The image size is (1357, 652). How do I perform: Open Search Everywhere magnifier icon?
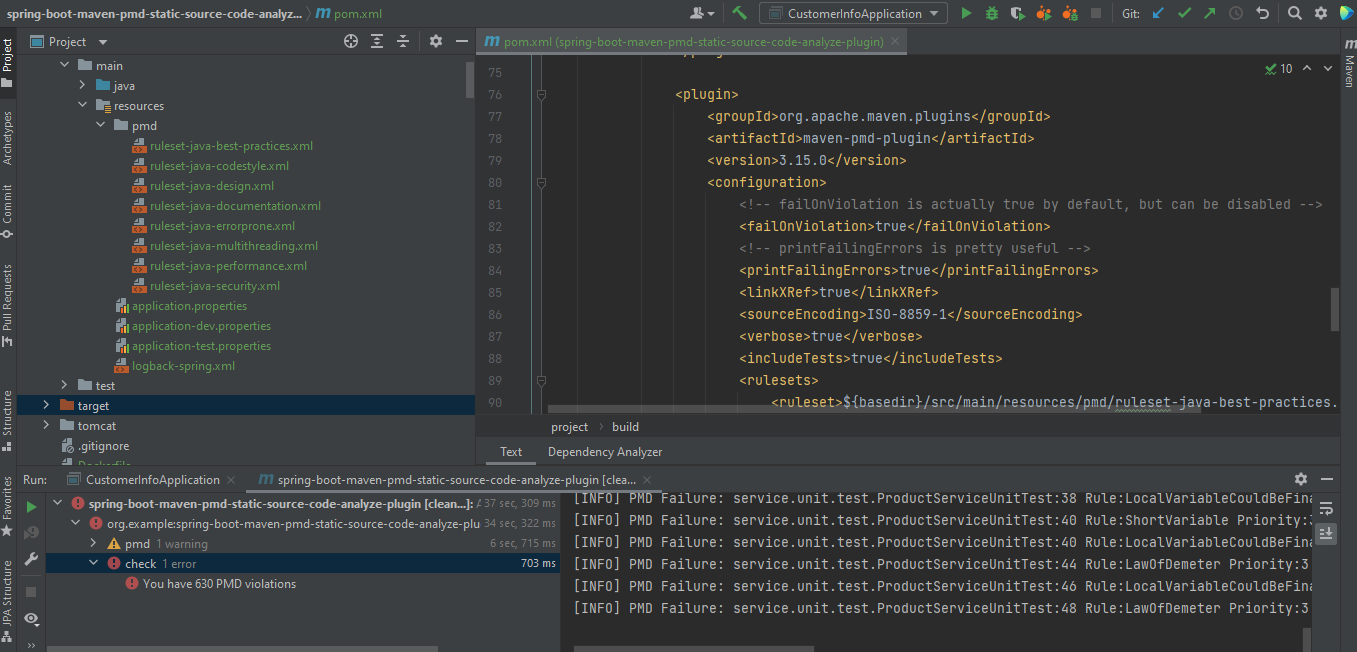pyautogui.click(x=1295, y=13)
